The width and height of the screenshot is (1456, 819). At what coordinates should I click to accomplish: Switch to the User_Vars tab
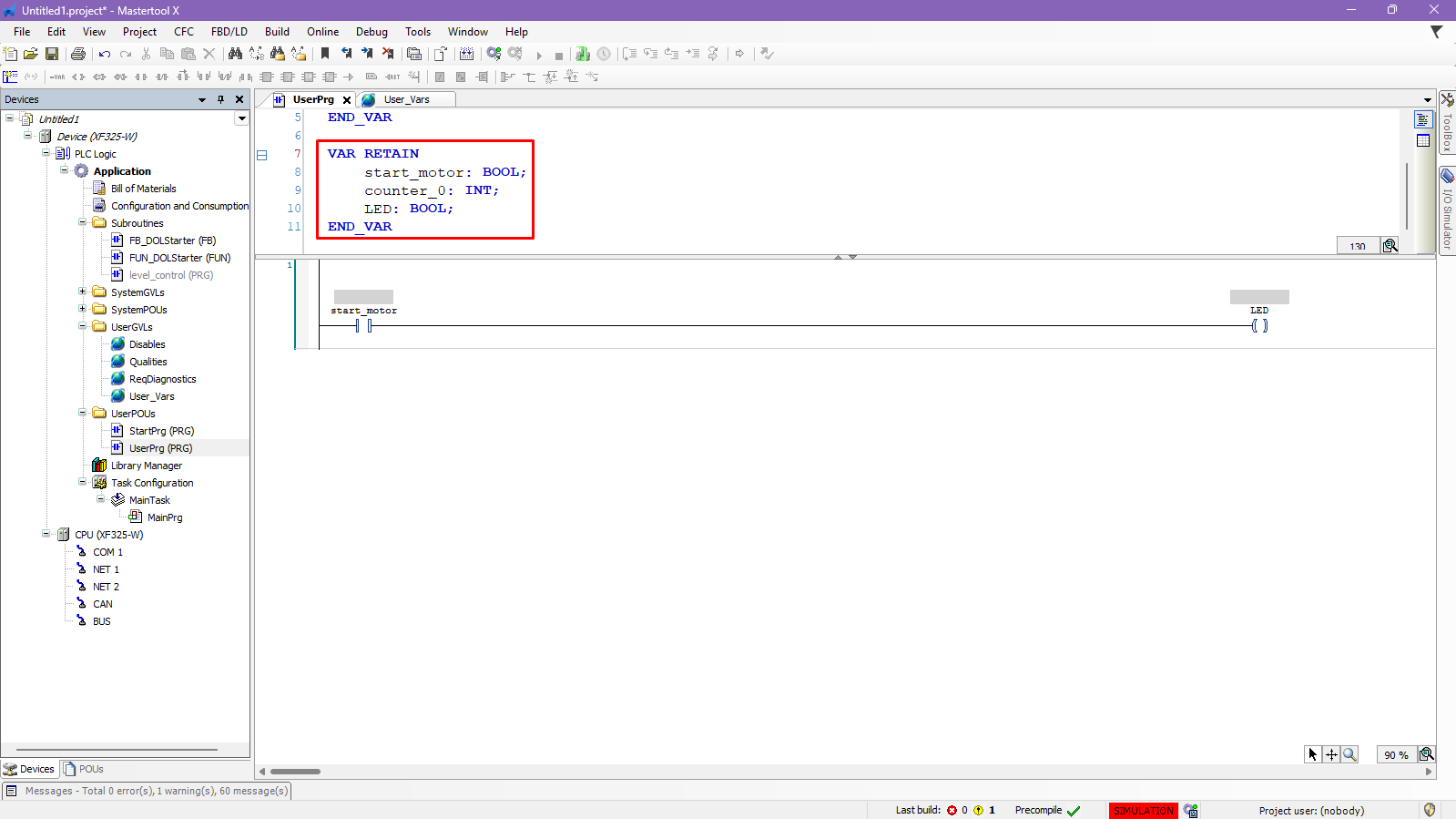[406, 99]
